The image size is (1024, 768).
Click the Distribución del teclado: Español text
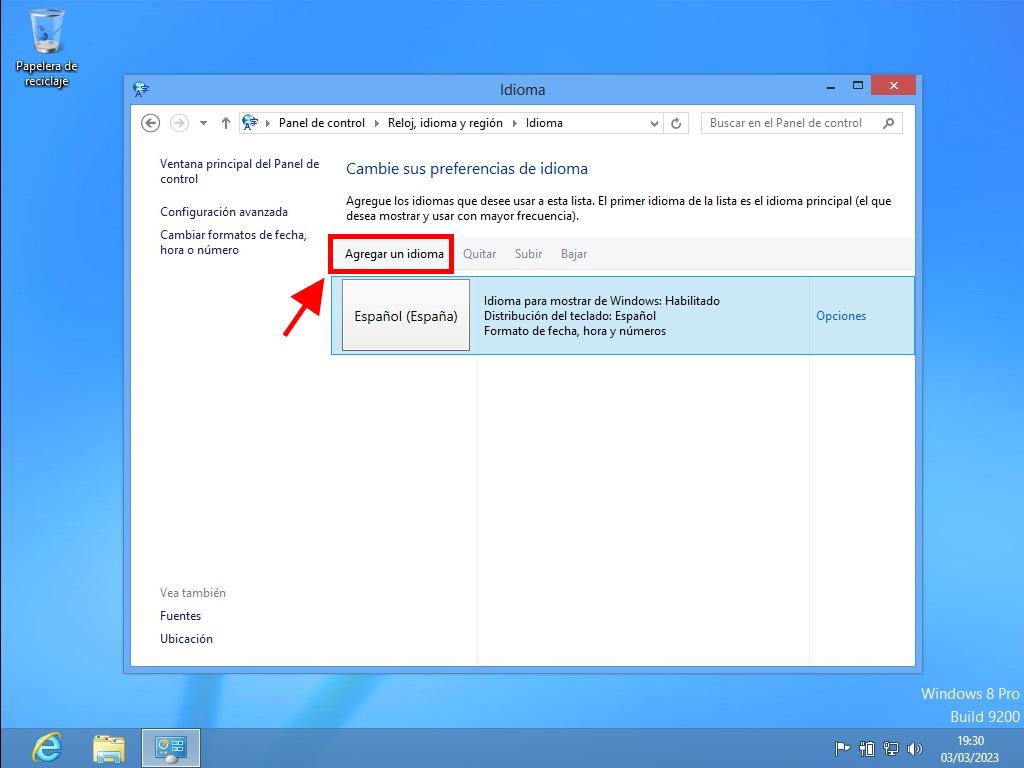click(569, 316)
